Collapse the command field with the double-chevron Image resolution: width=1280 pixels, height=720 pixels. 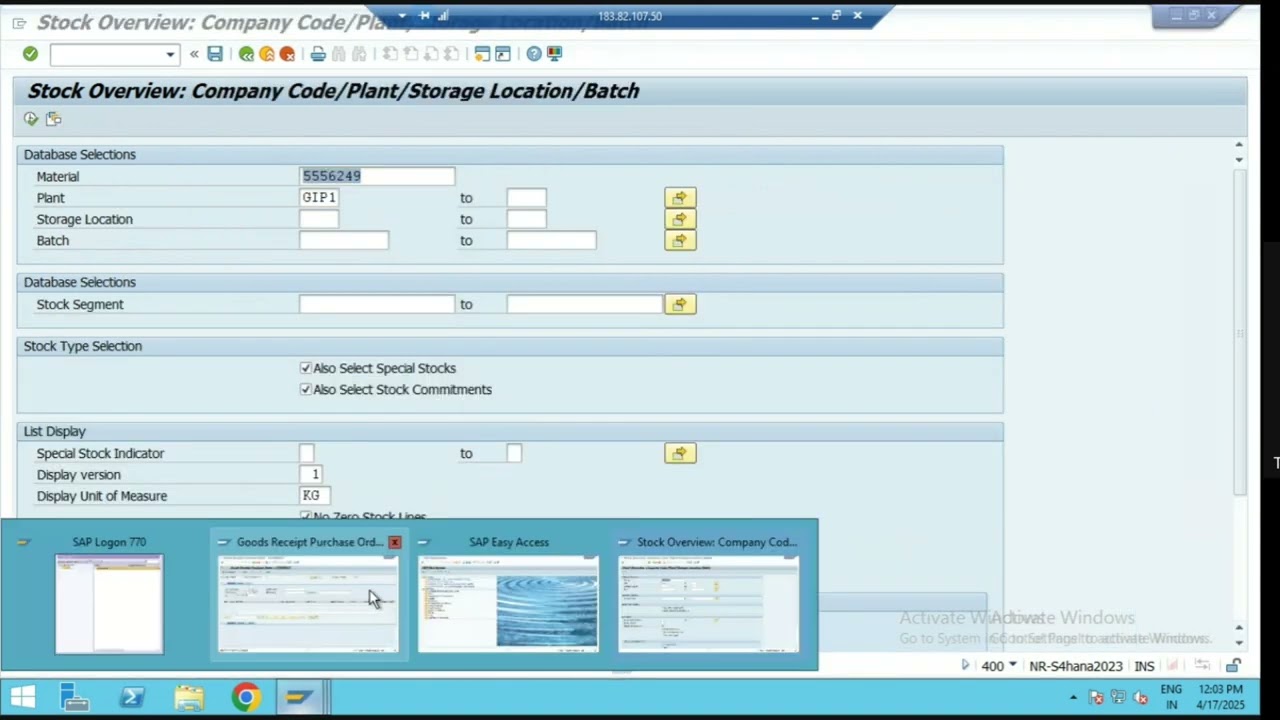tap(194, 54)
